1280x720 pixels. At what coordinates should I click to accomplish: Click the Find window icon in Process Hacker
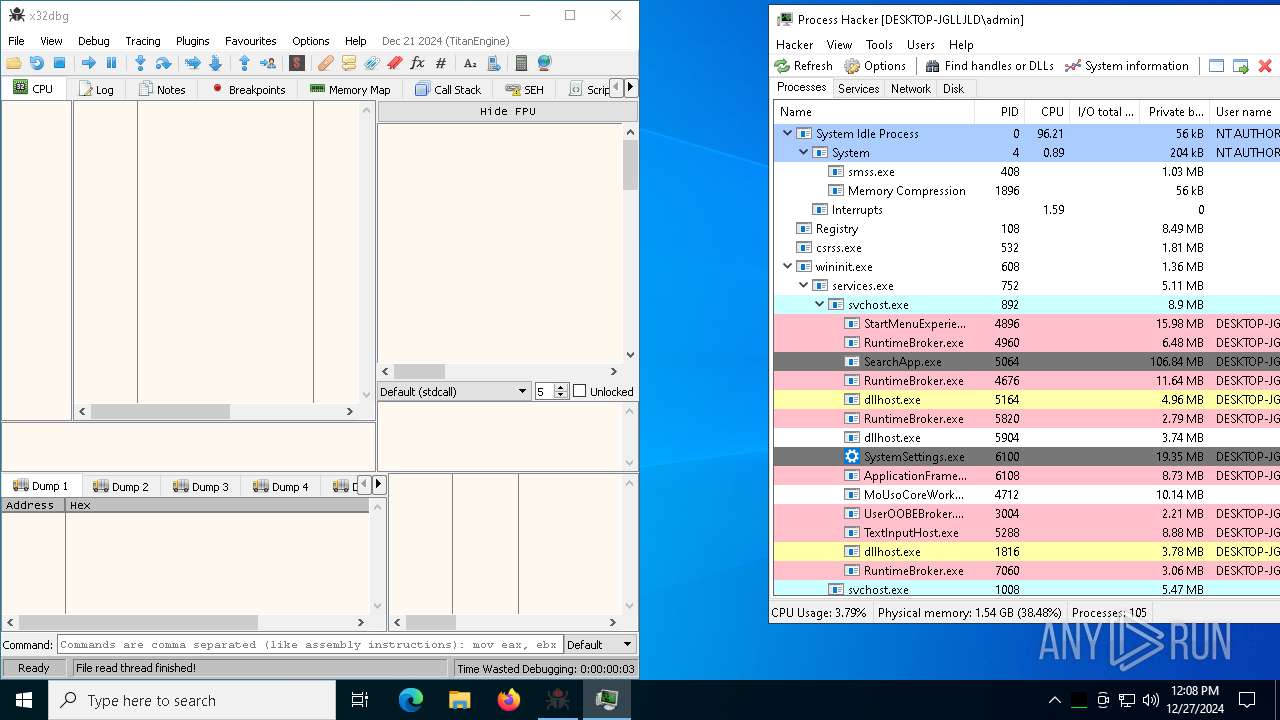(x=1216, y=66)
